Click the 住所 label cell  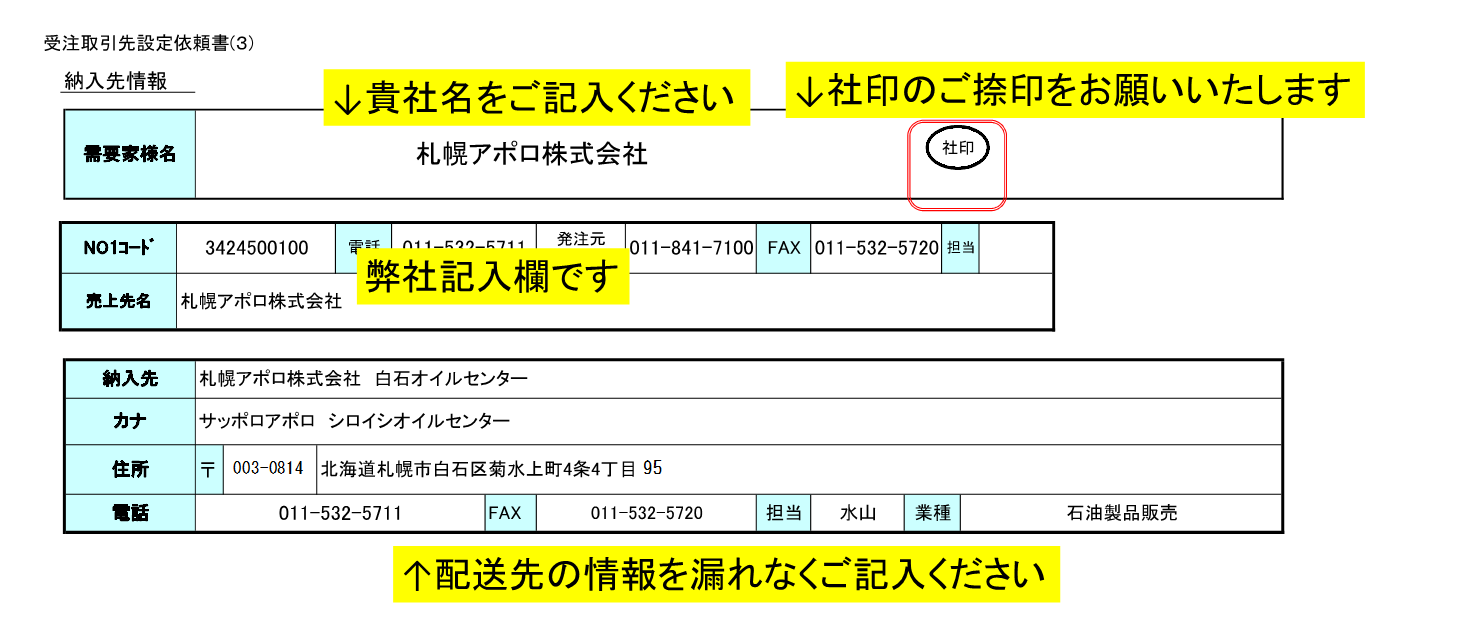coord(130,469)
